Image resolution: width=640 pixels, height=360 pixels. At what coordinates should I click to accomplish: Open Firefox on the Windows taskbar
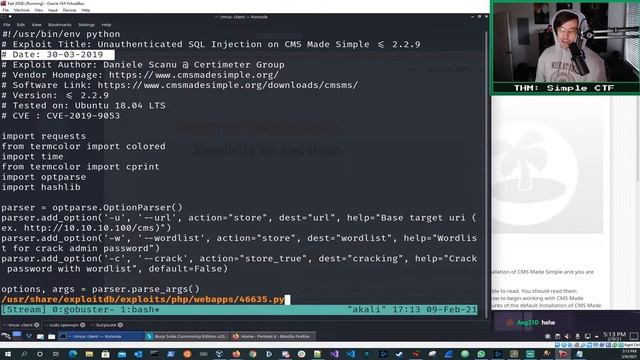[x=236, y=354]
